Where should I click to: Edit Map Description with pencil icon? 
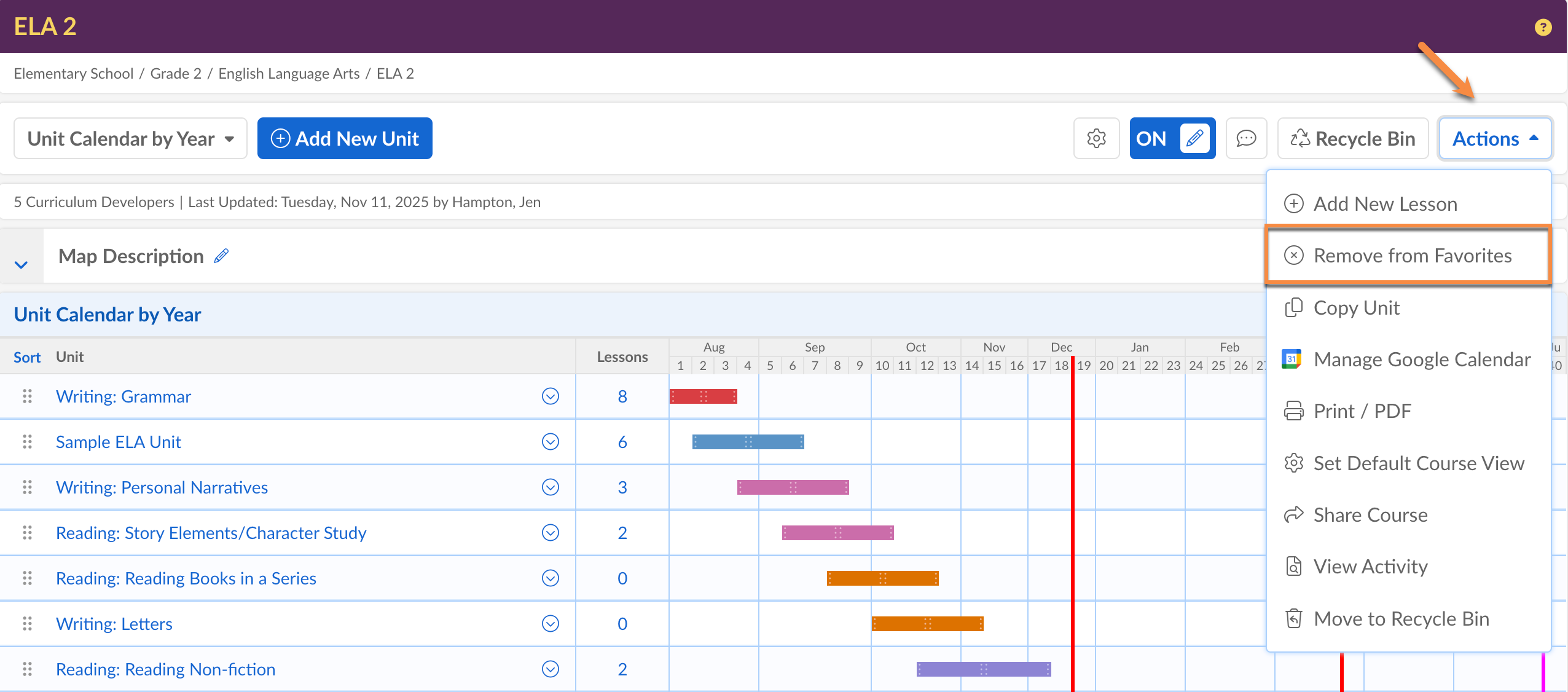coord(221,256)
